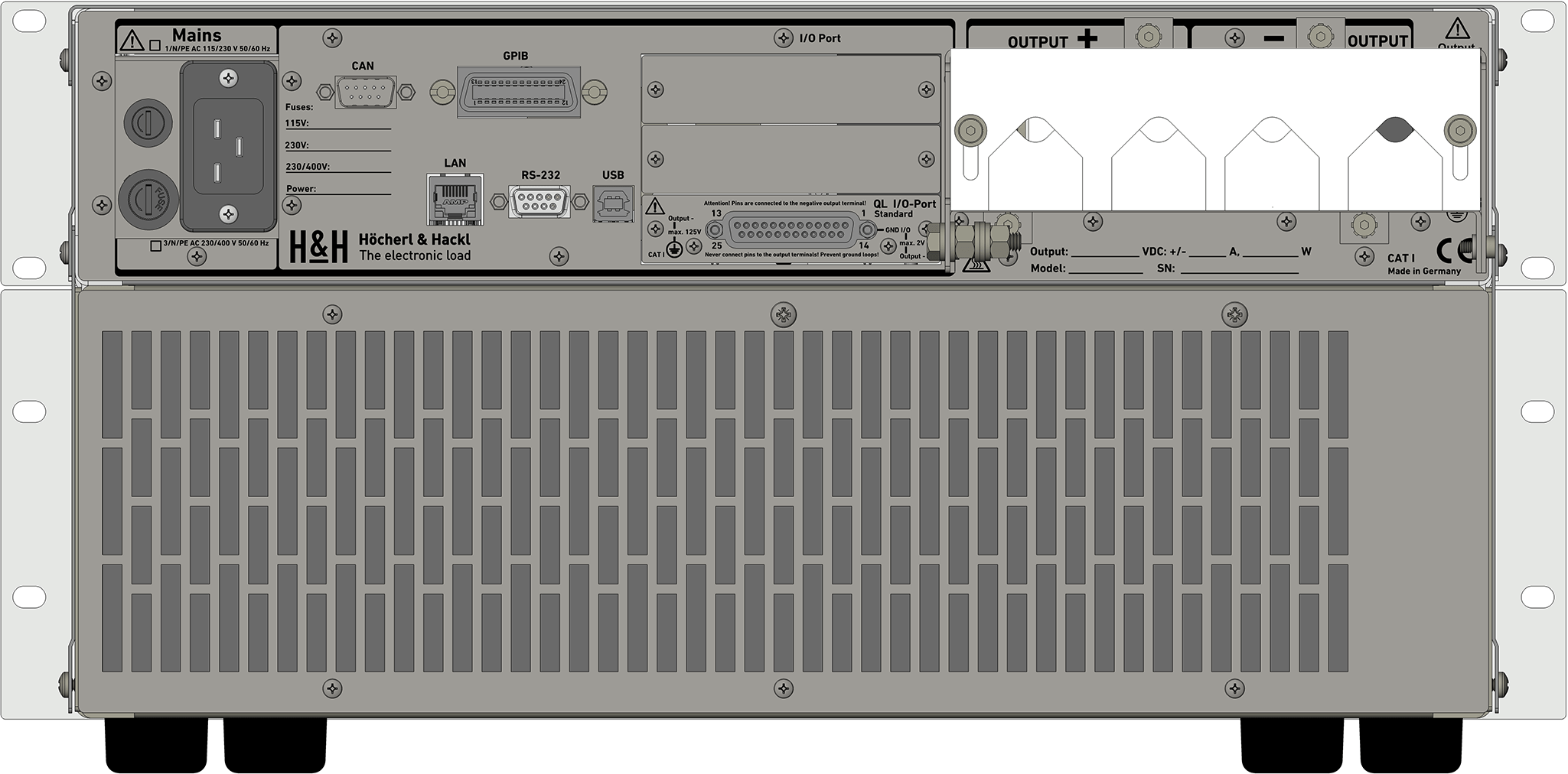Click the RS-232 serial connector
Screen dimensions: 1568x774
[539, 201]
